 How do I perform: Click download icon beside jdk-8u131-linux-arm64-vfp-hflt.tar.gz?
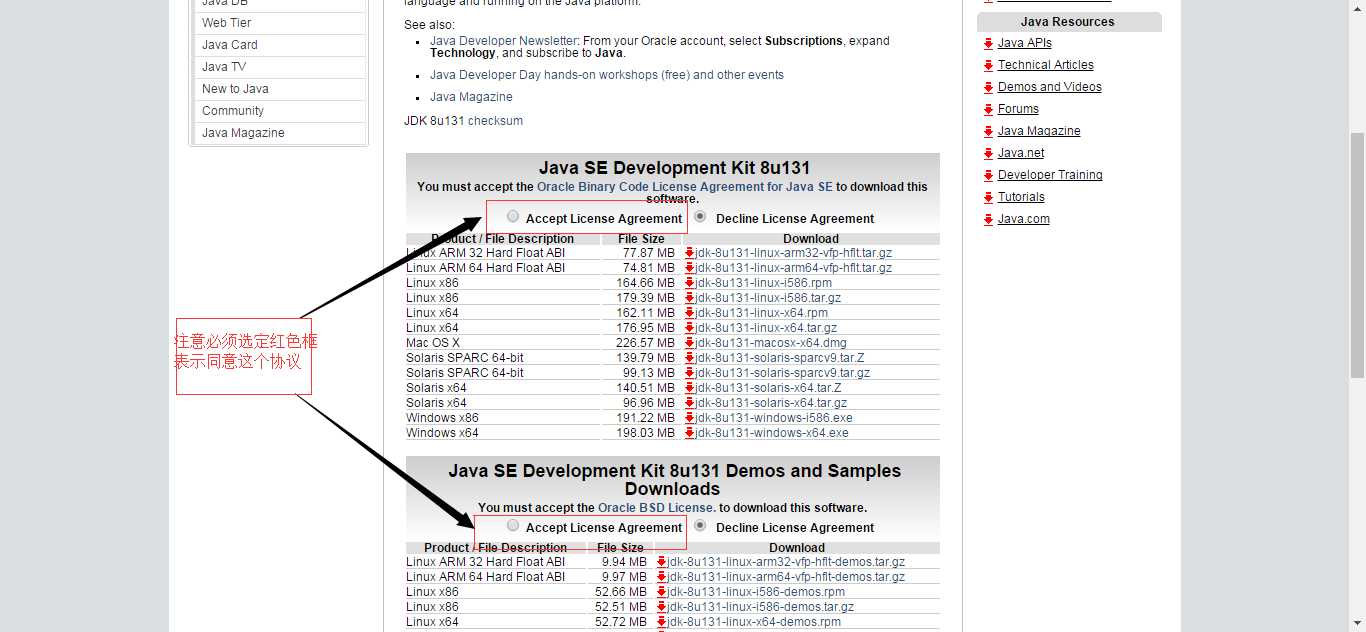pos(690,268)
